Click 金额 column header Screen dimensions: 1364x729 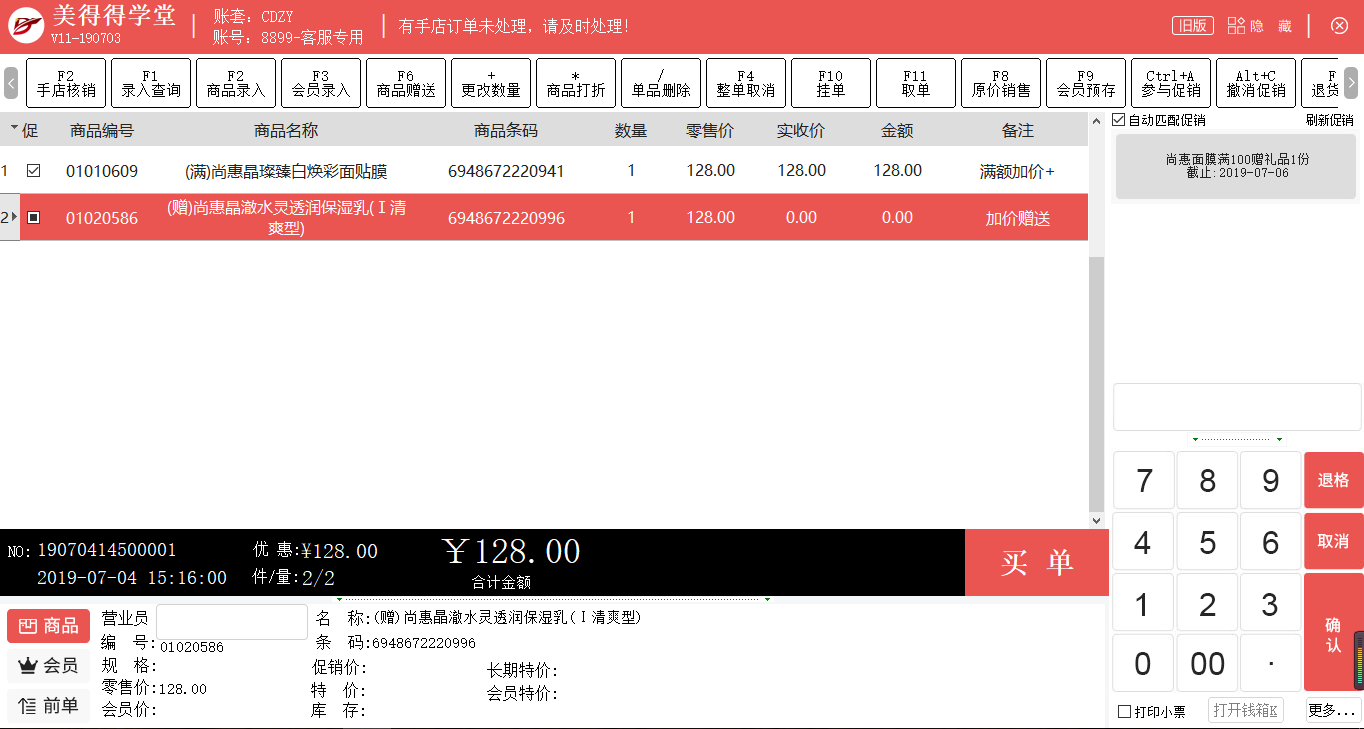pos(897,130)
